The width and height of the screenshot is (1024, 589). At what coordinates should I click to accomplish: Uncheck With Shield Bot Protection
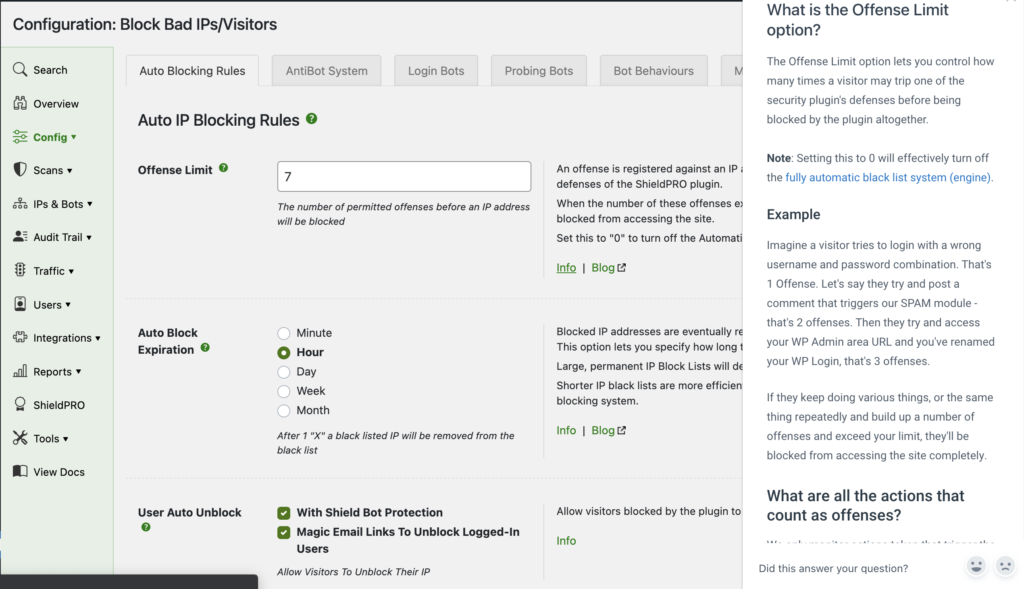284,513
